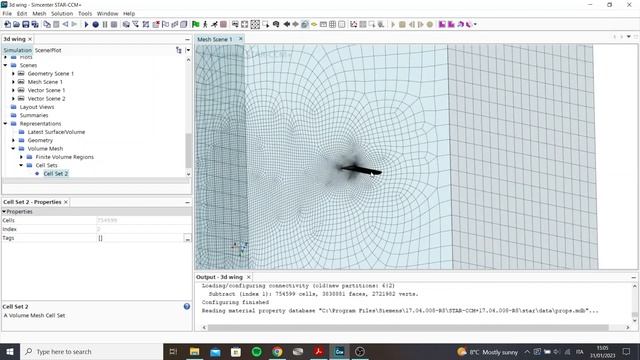The image size is (640, 360).
Task: Click the red-marked Clear Generated Meshes icon
Action: pos(156,24)
